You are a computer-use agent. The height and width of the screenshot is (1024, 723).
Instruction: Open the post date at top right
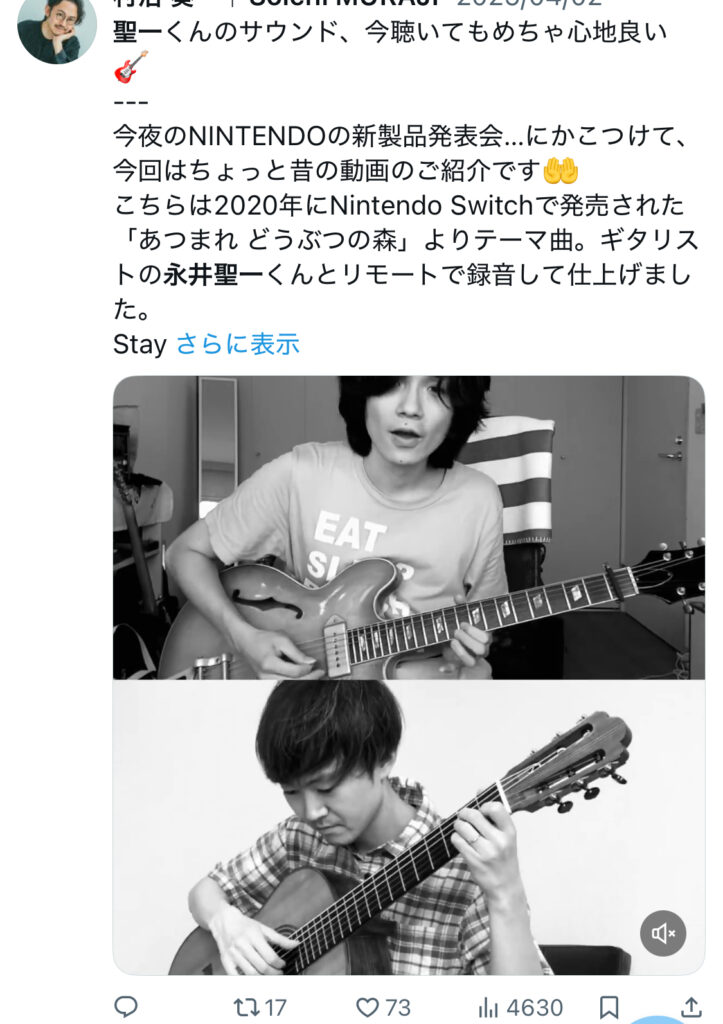coord(529,3)
